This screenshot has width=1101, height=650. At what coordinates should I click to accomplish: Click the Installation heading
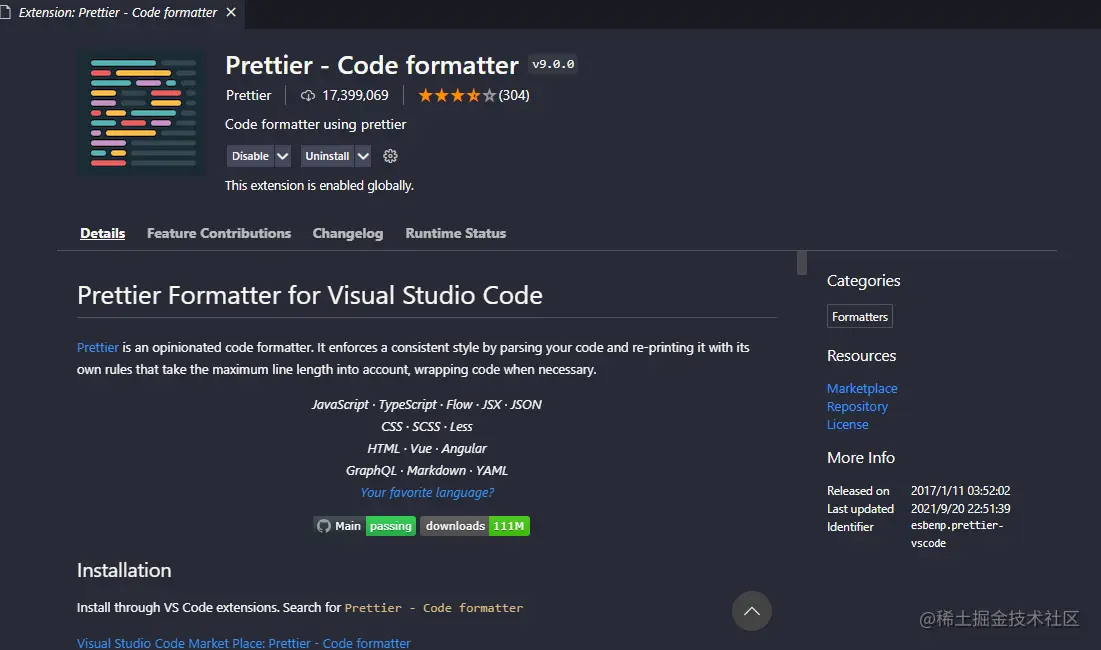124,570
